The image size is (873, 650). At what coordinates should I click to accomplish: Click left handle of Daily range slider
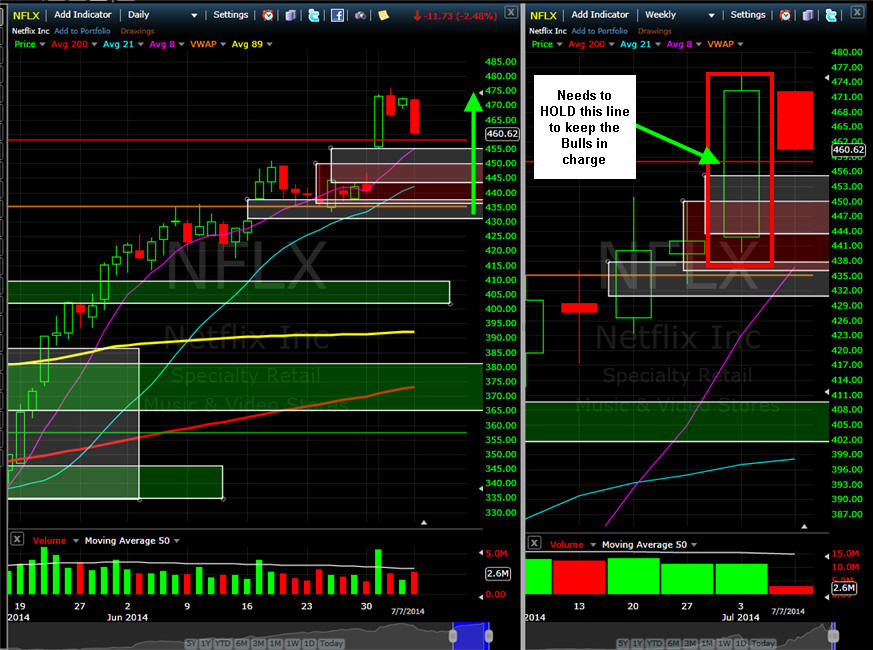pos(453,636)
